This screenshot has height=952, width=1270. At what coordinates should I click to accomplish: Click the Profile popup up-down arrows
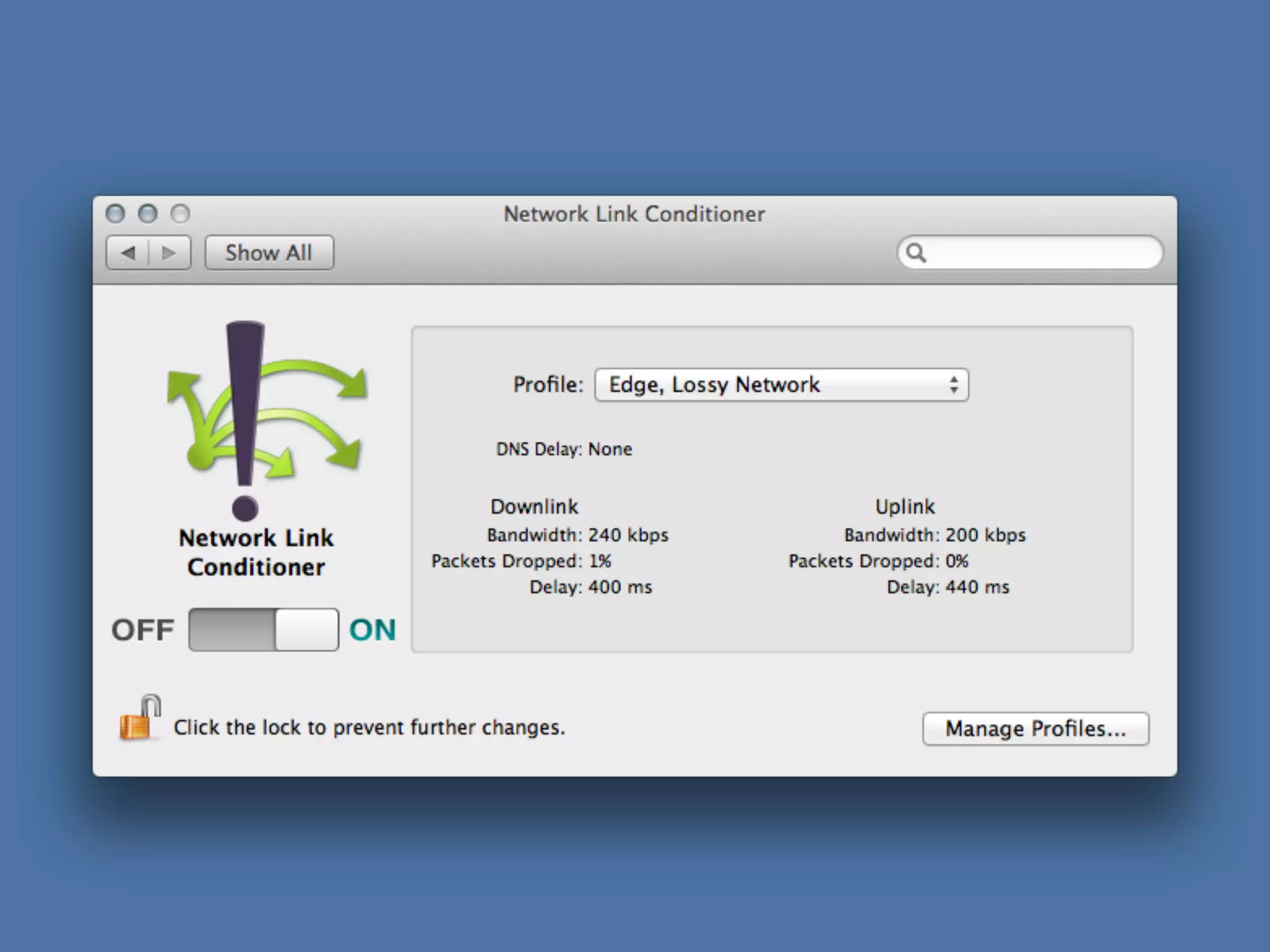pos(953,385)
